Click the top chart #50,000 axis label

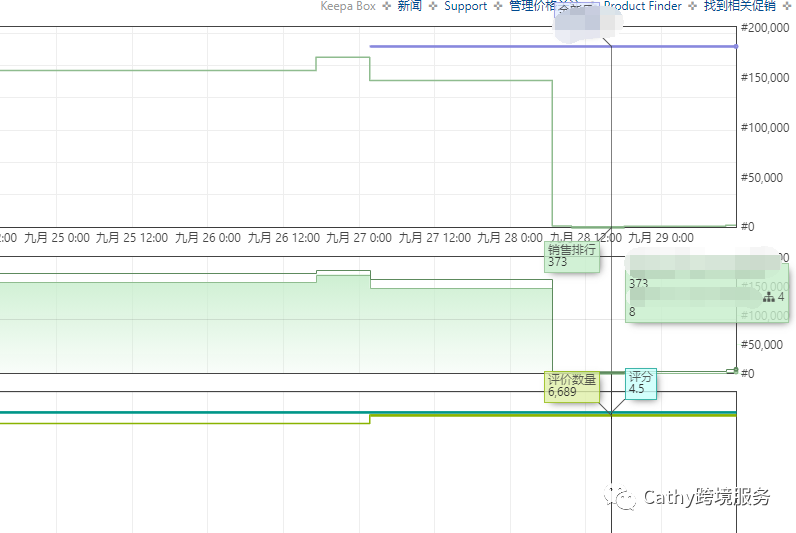click(761, 178)
